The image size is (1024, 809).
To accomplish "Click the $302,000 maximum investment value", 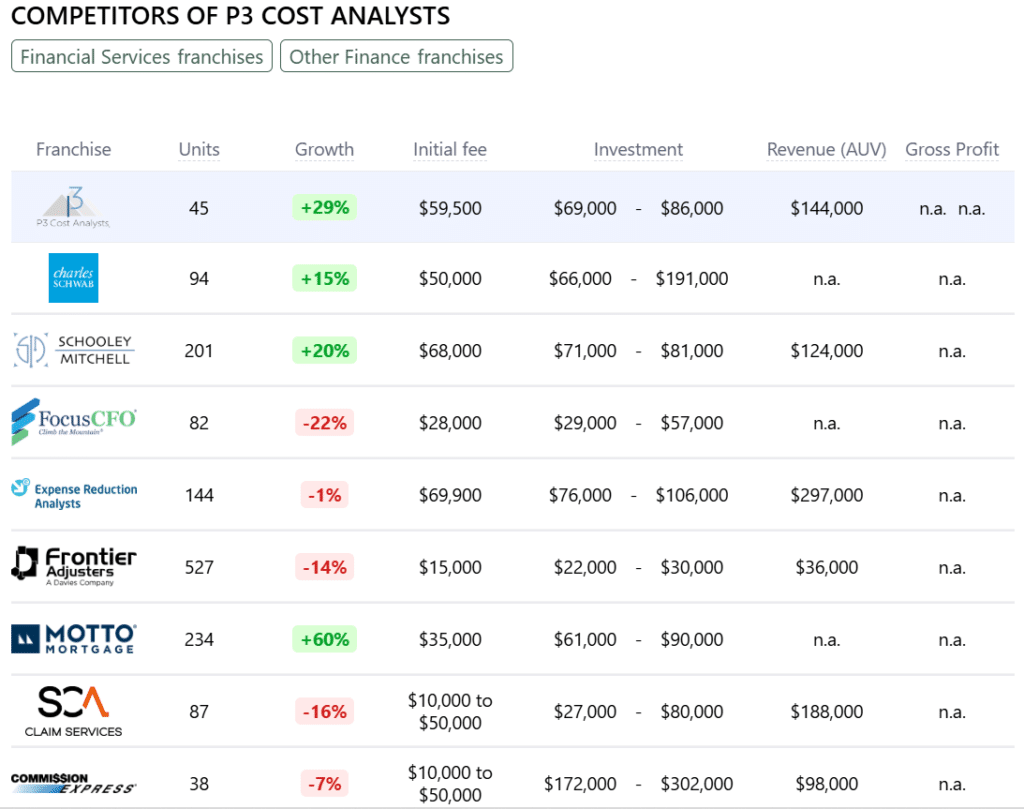I will [x=696, y=784].
